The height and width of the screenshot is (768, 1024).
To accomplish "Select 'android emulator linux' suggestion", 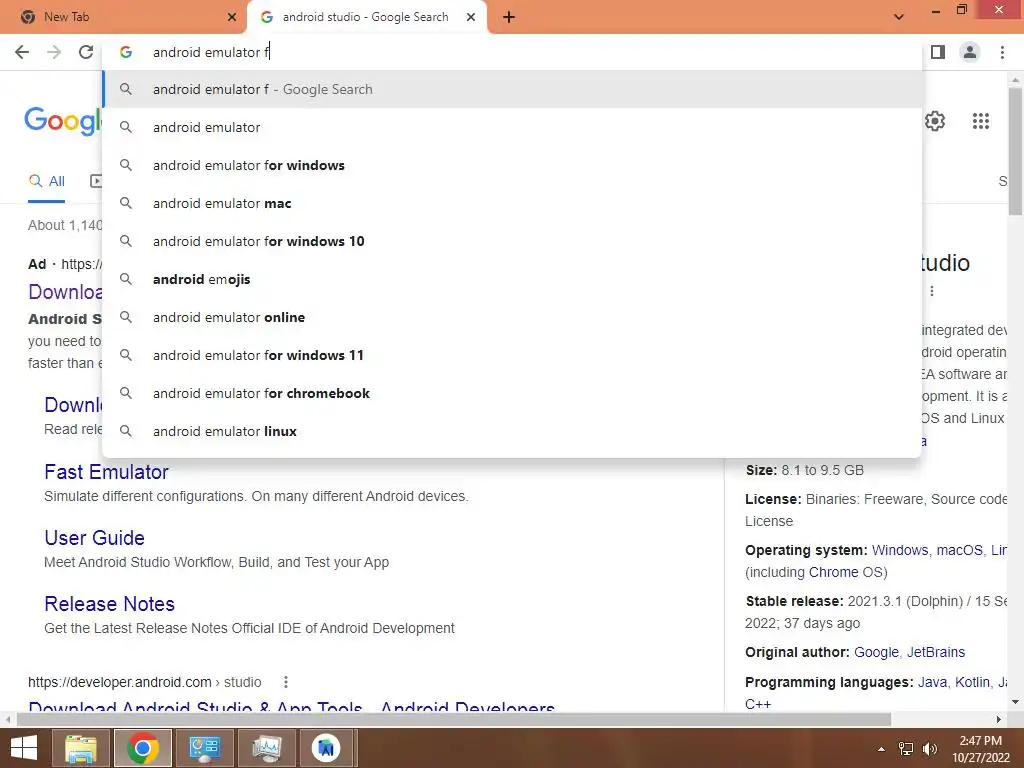I will point(513,431).
